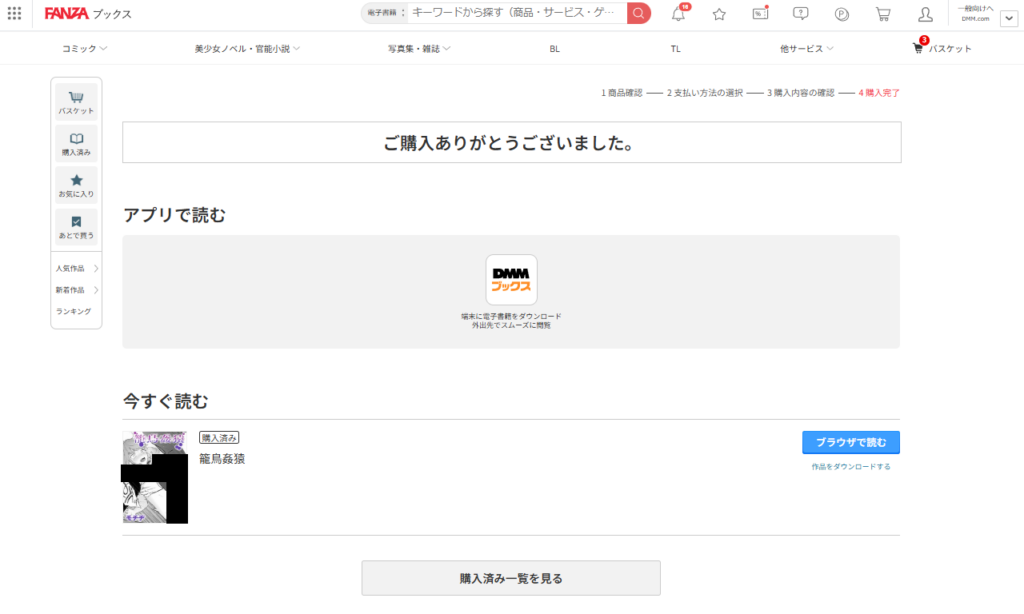
Task: Open sidebar バスケット cart icon
Action: (x=76, y=102)
